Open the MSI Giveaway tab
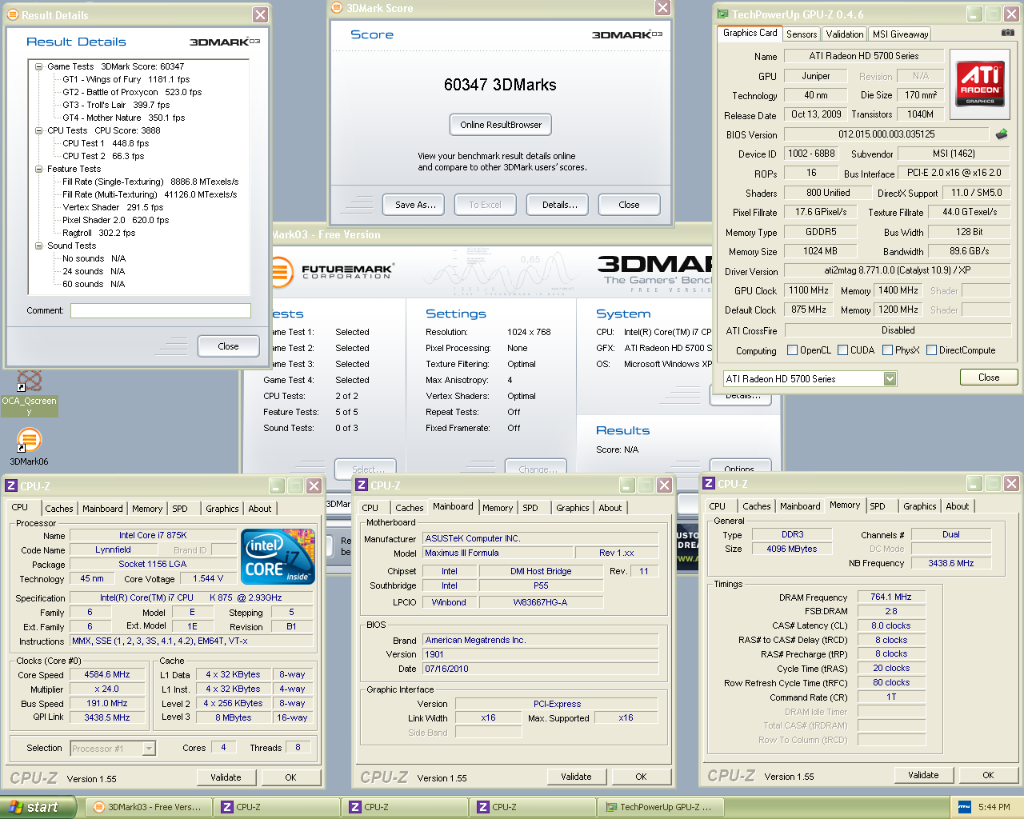The width and height of the screenshot is (1024, 819). tap(901, 34)
